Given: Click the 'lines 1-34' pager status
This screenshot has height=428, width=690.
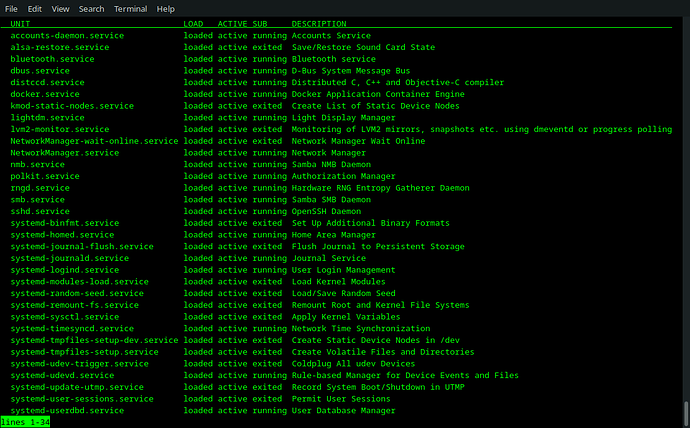Looking at the screenshot, I should coord(25,422).
